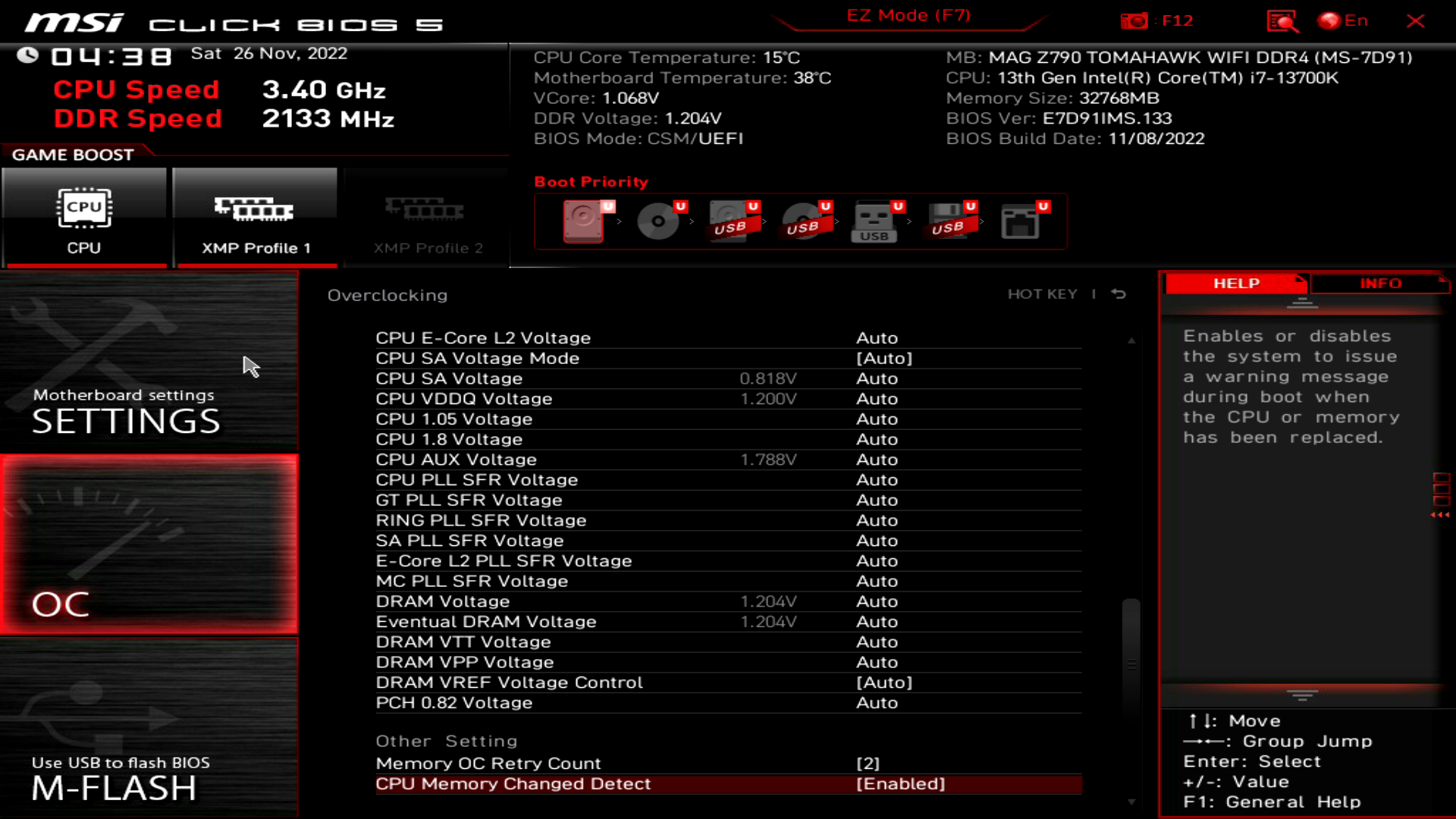Select GT PLL SFR Voltage setting
This screenshot has width=1456, height=819.
pyautogui.click(x=729, y=500)
